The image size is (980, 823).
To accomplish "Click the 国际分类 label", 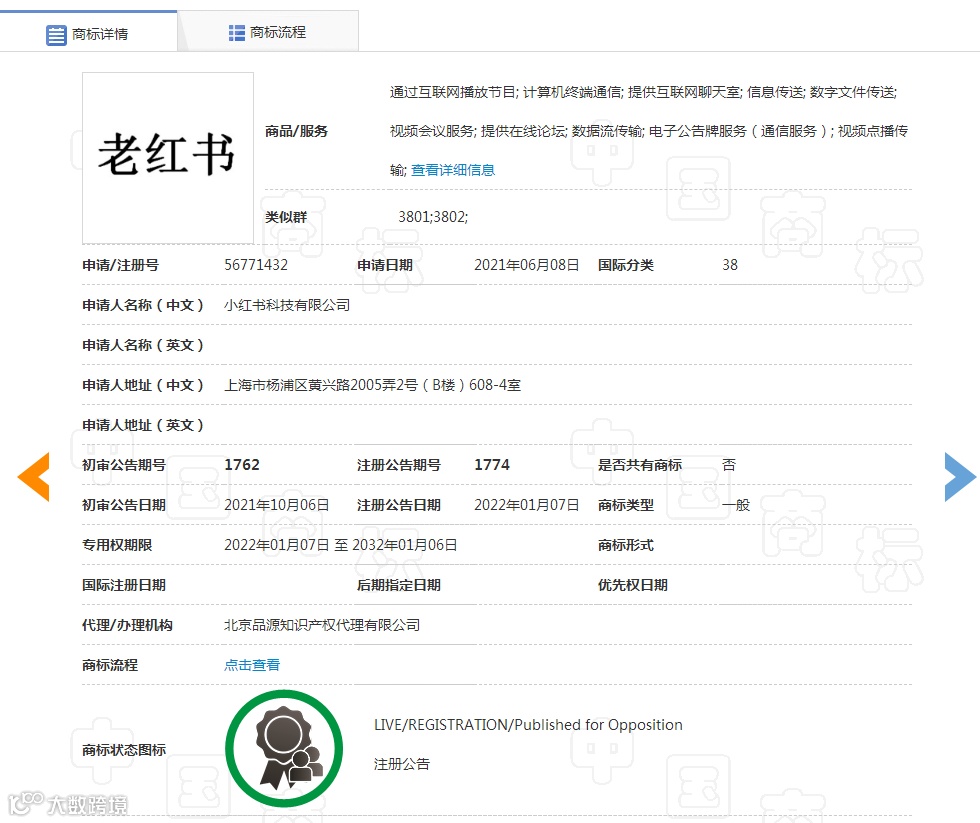I will [x=626, y=265].
